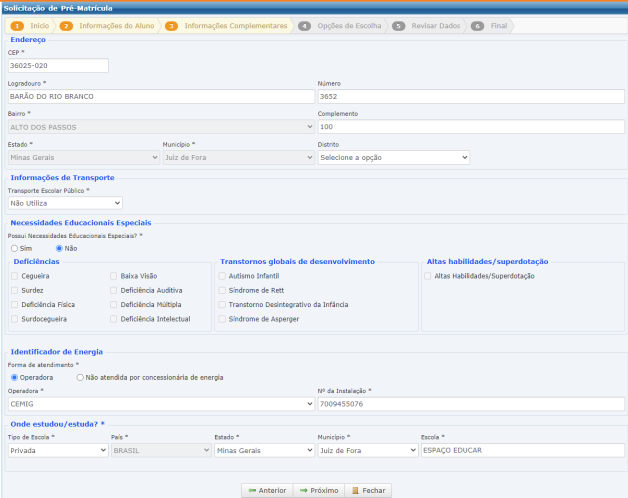Click the CEP input field
This screenshot has width=628, height=498.
pos(58,66)
